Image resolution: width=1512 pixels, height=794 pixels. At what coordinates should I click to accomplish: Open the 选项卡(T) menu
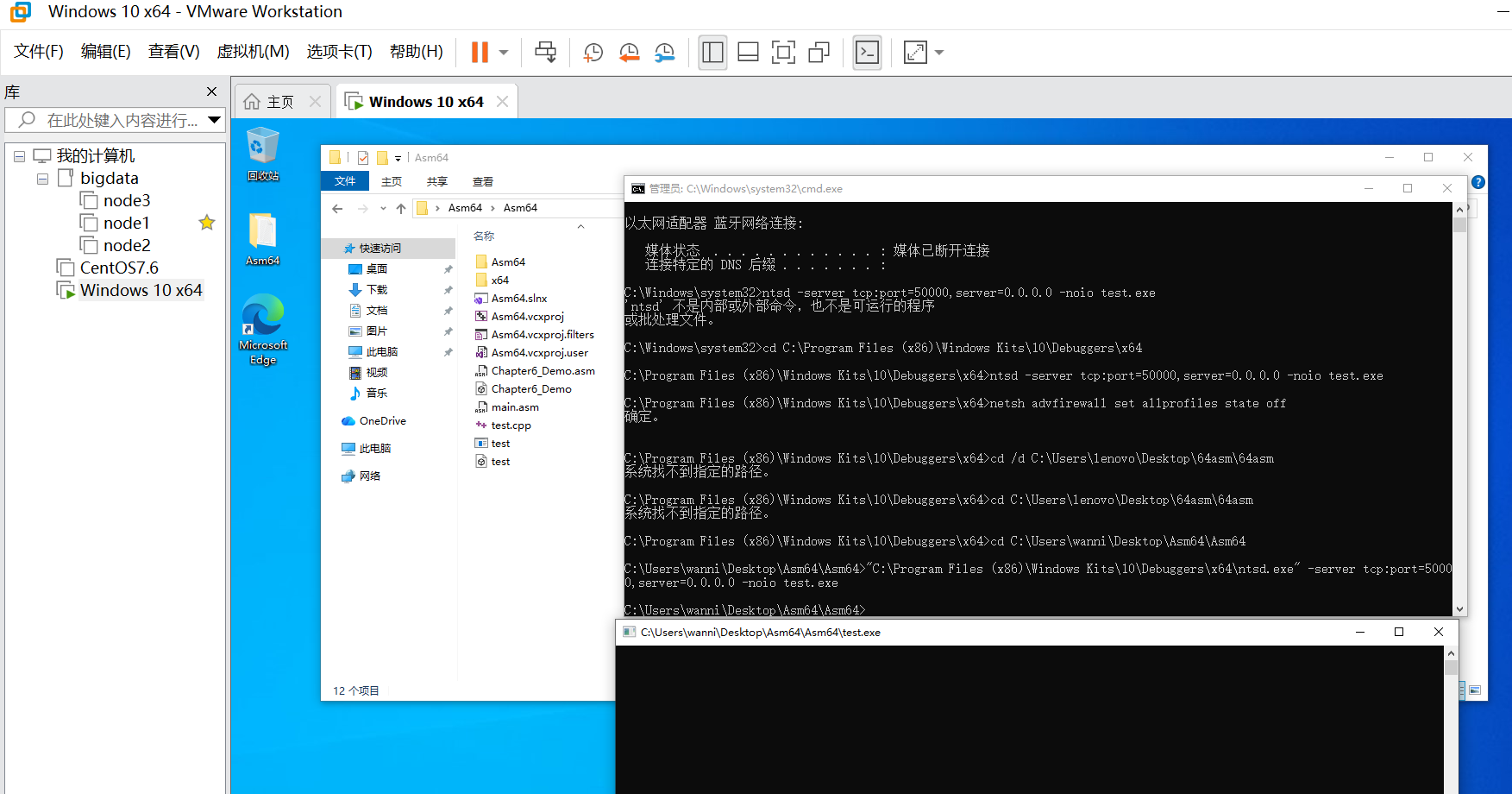point(339,52)
